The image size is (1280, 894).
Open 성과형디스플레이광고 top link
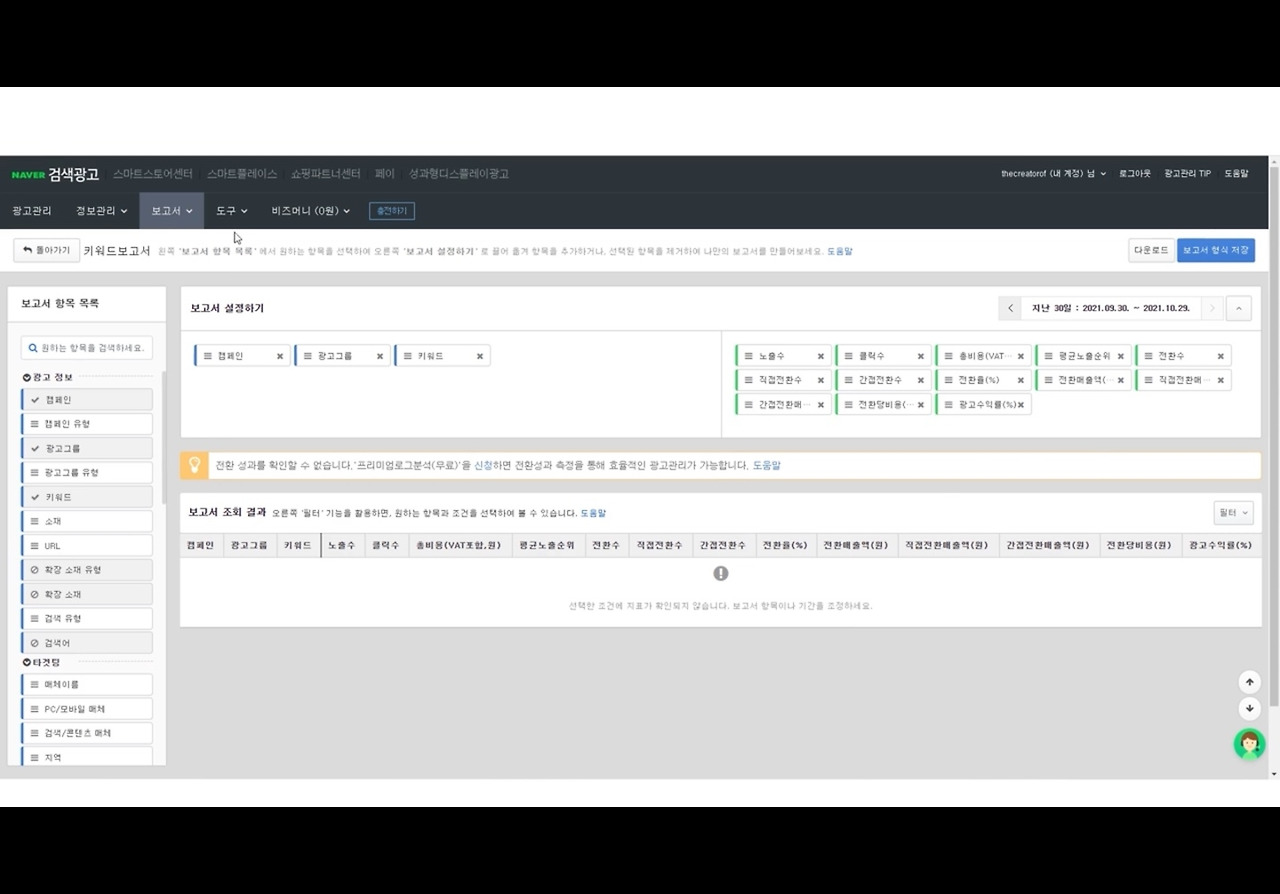(x=459, y=174)
